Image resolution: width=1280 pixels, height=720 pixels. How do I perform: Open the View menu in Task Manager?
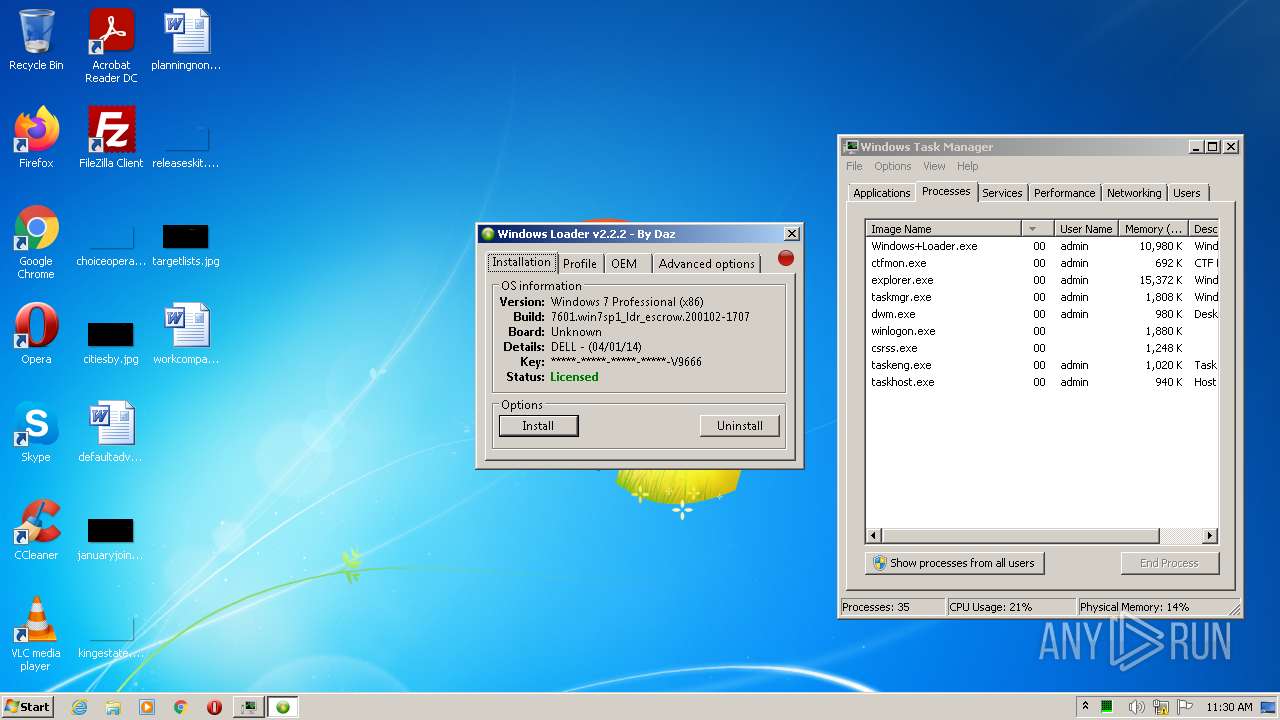point(934,166)
